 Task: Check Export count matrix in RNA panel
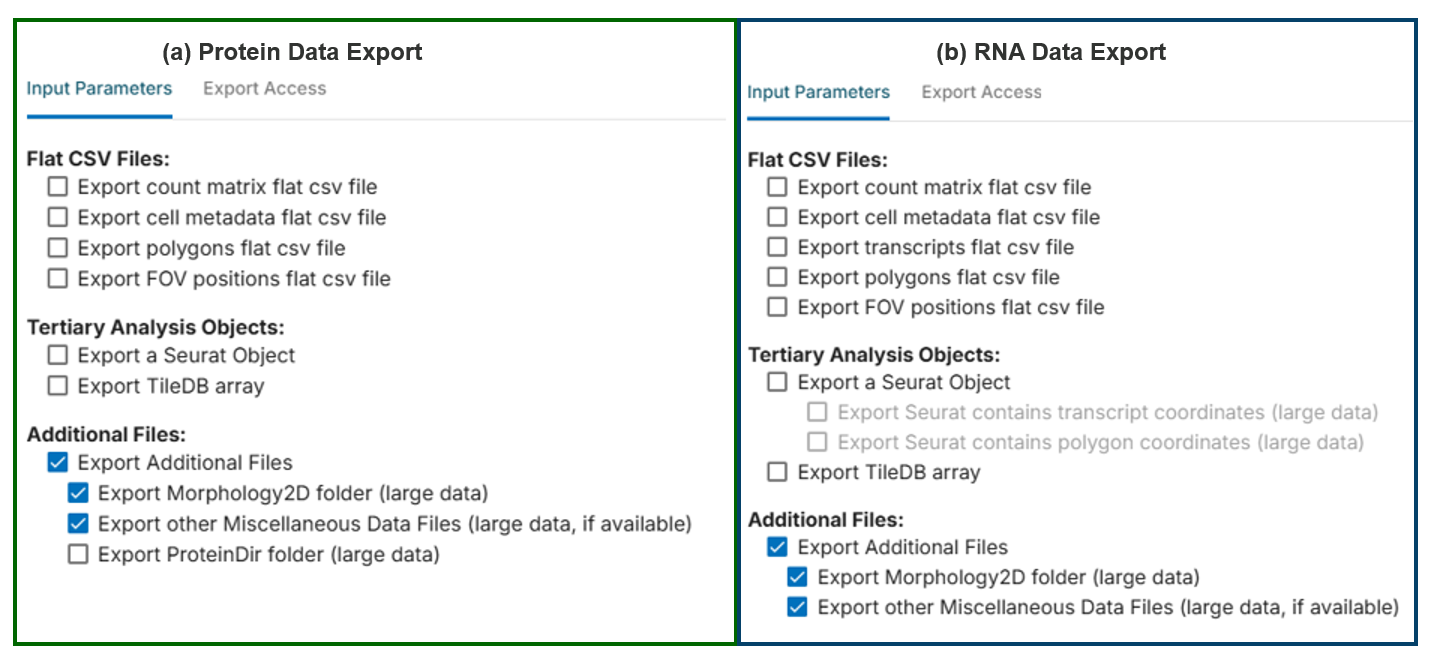click(x=777, y=187)
